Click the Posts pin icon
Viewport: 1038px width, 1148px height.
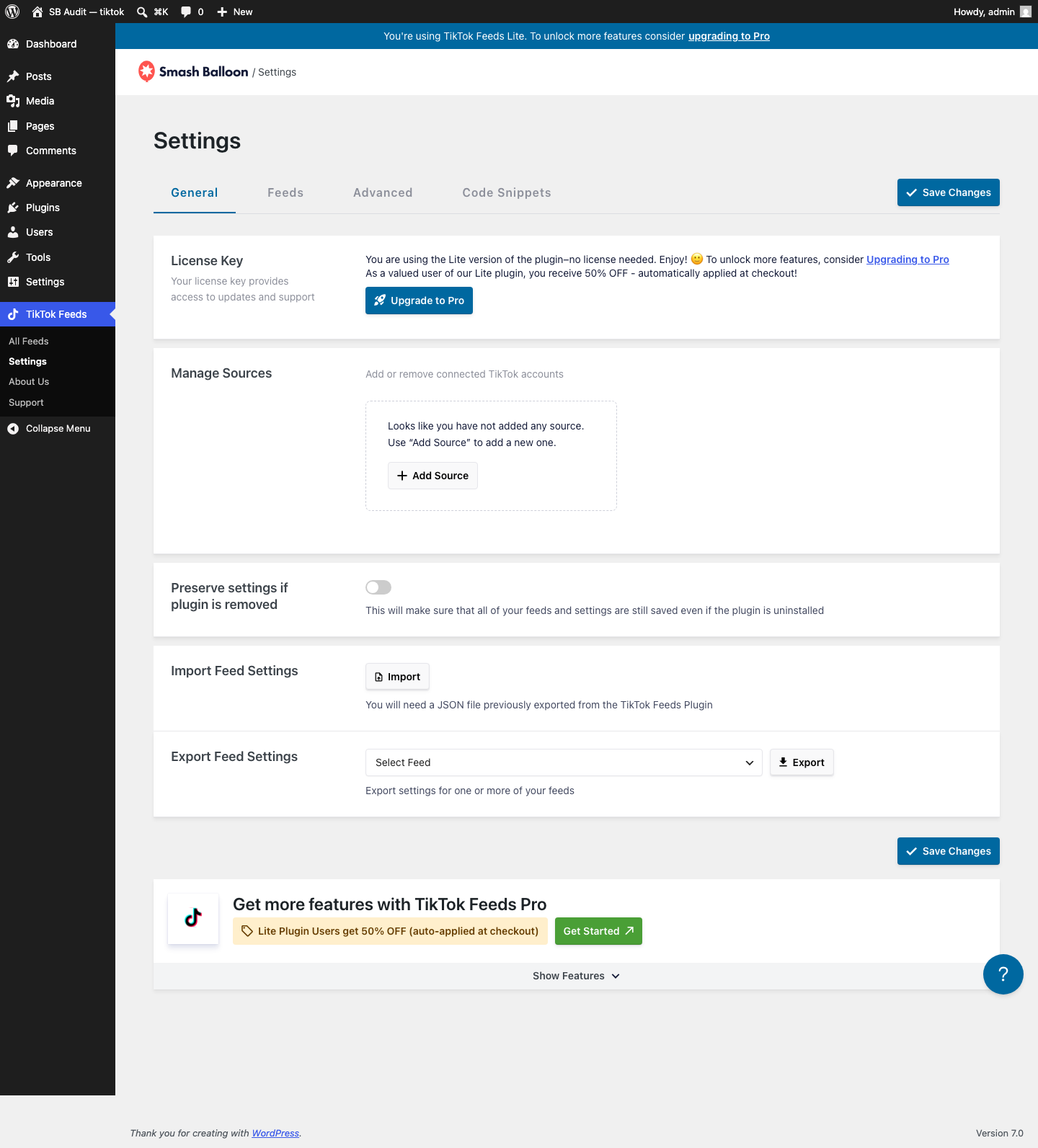tap(13, 76)
